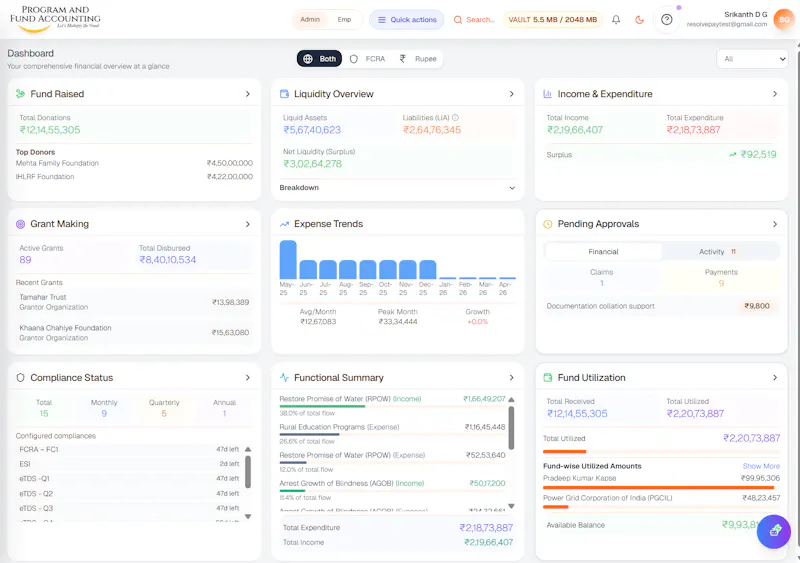Select the Rupee filter option

(x=418, y=59)
